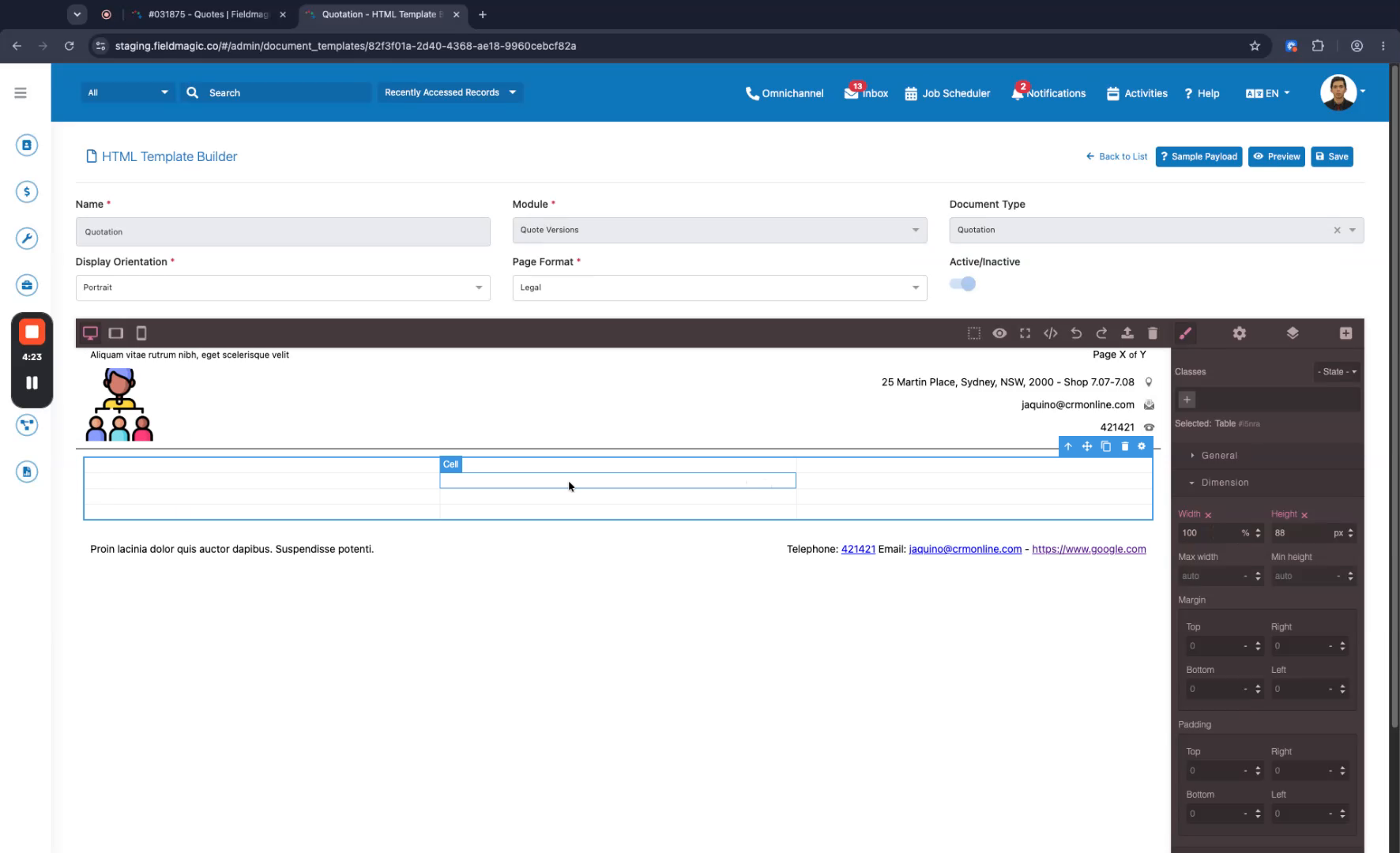Stop the screen recording
The image size is (1400, 853).
32,332
